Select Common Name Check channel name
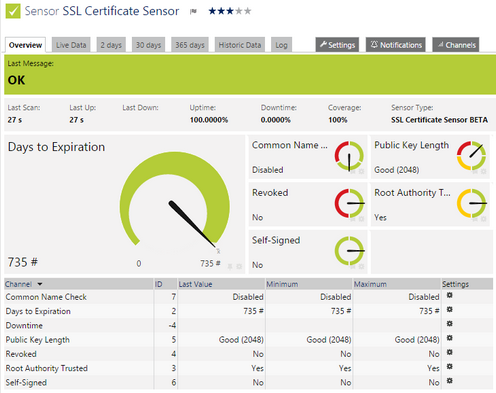 coord(46,297)
